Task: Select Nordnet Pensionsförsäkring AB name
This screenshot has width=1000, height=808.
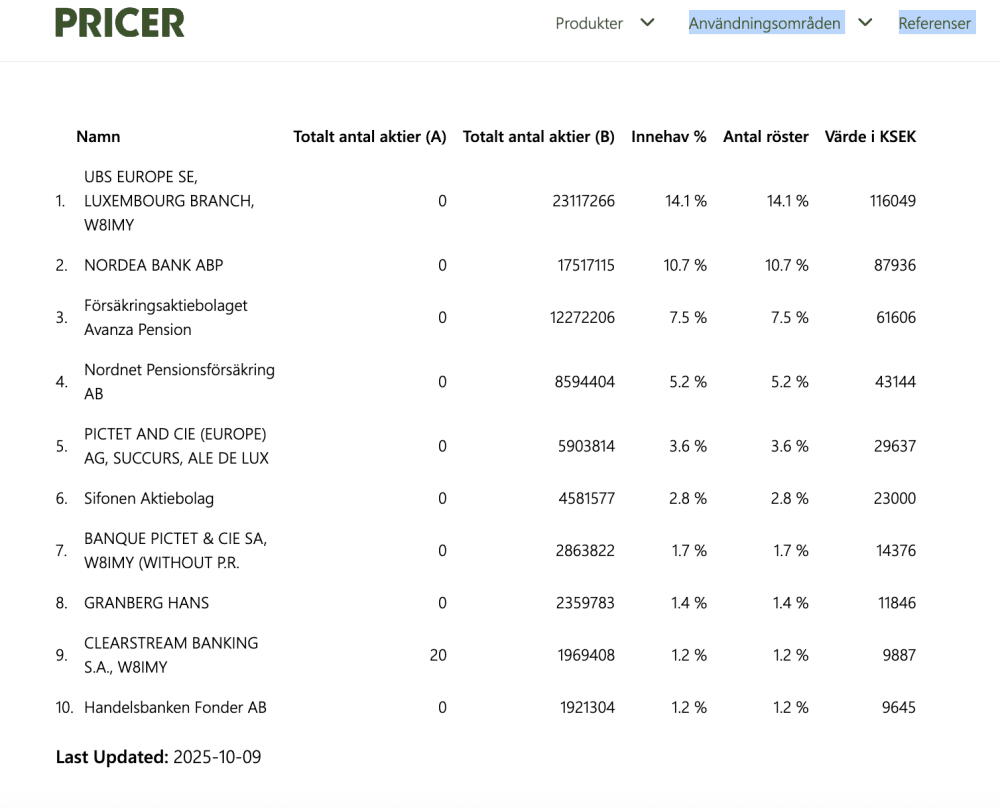Action: [x=179, y=382]
